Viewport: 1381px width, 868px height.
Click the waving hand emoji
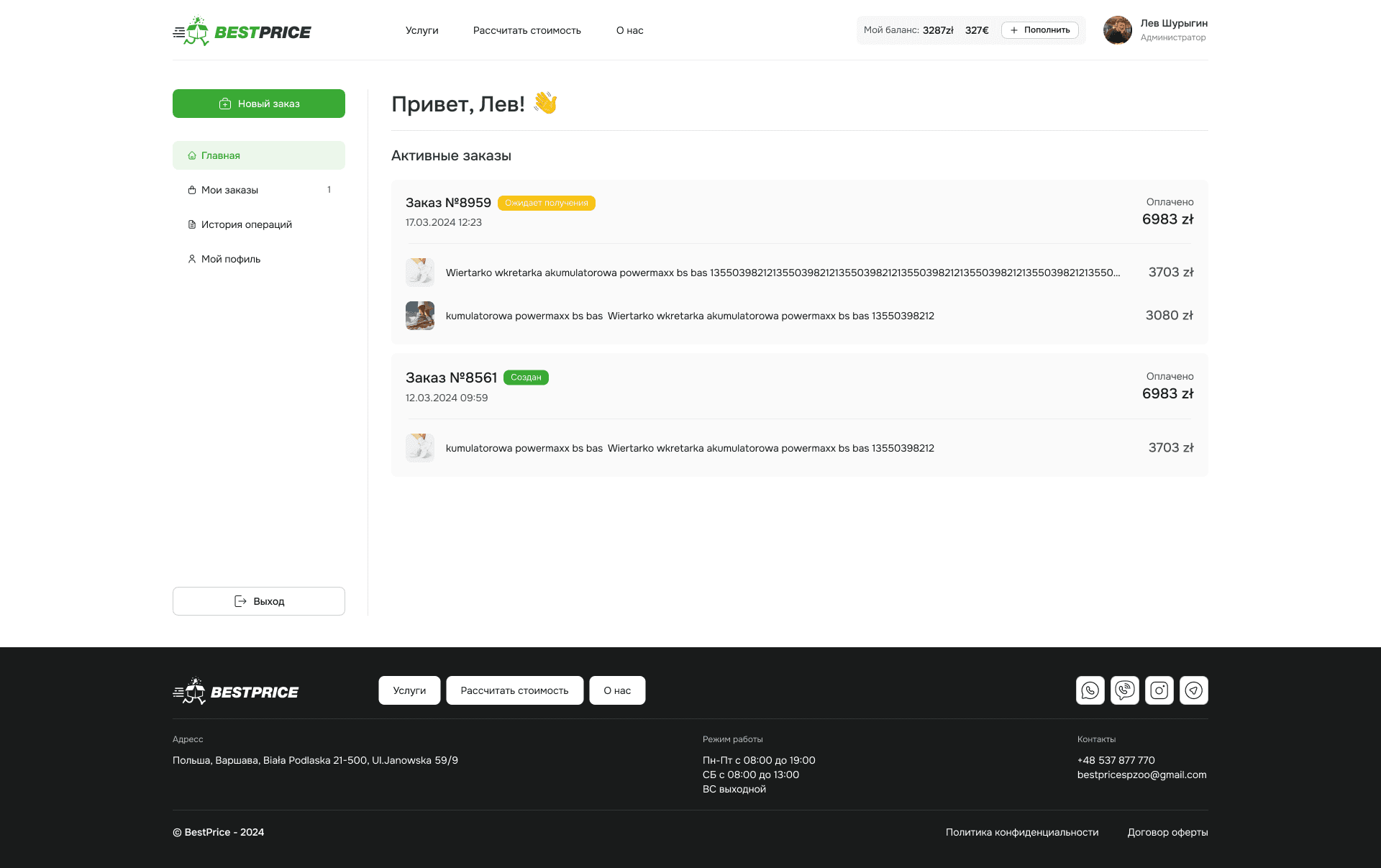(x=545, y=104)
